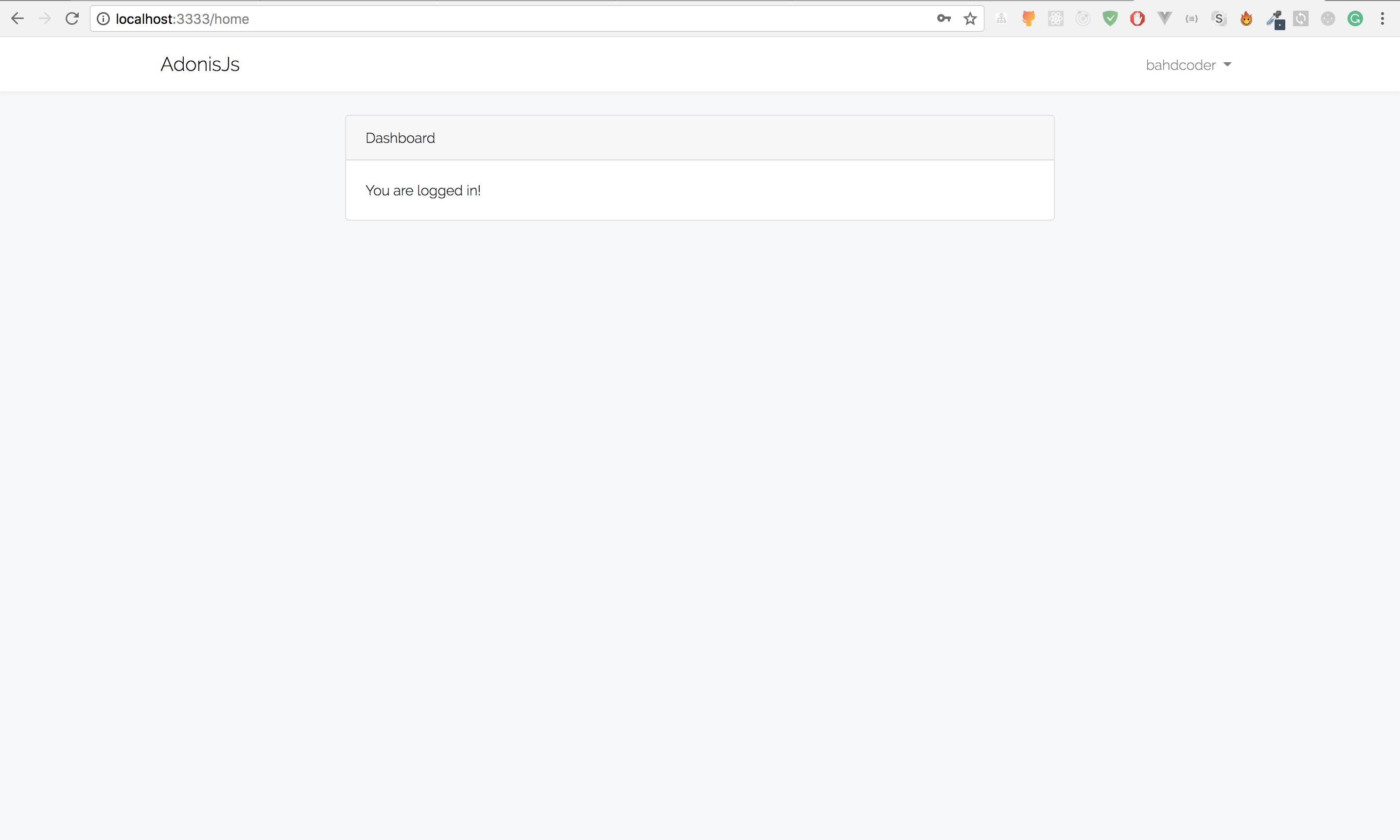Screen dimensions: 1400x840
Task: Open the Vue devtools extension icon
Action: tap(1165, 18)
